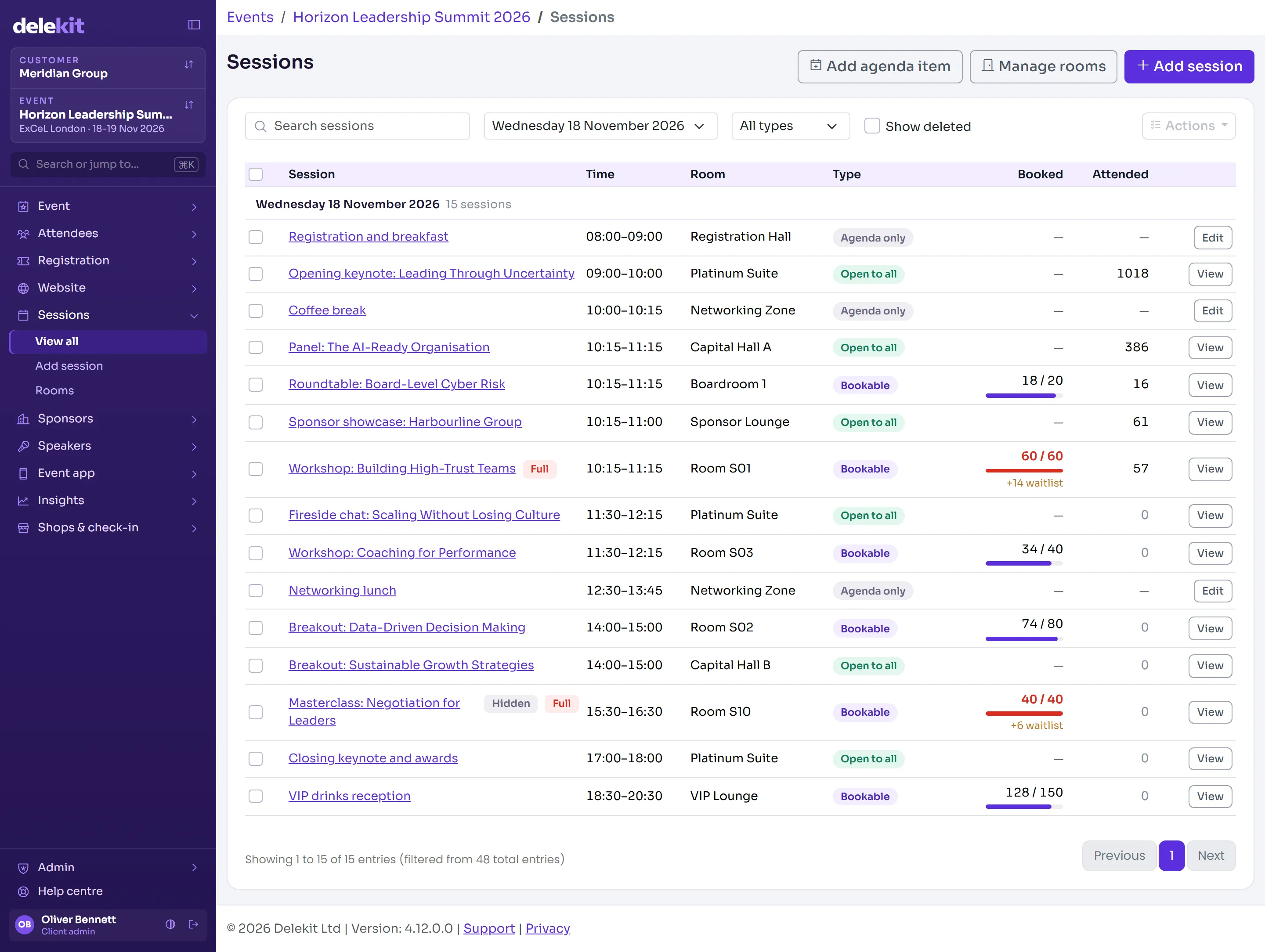This screenshot has width=1265, height=952.
Task: Click the 128 / 150 booking progress bar
Action: 1024,807
